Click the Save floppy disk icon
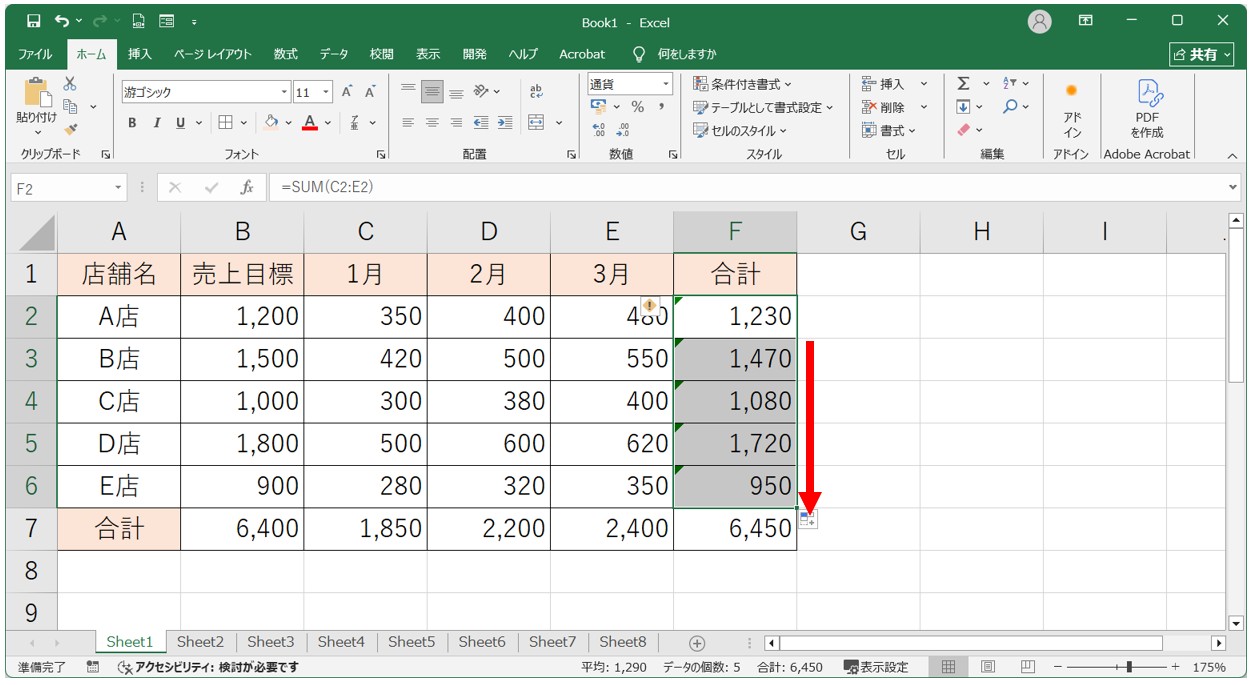Screen dimensions: 1253x685 (x=33, y=21)
